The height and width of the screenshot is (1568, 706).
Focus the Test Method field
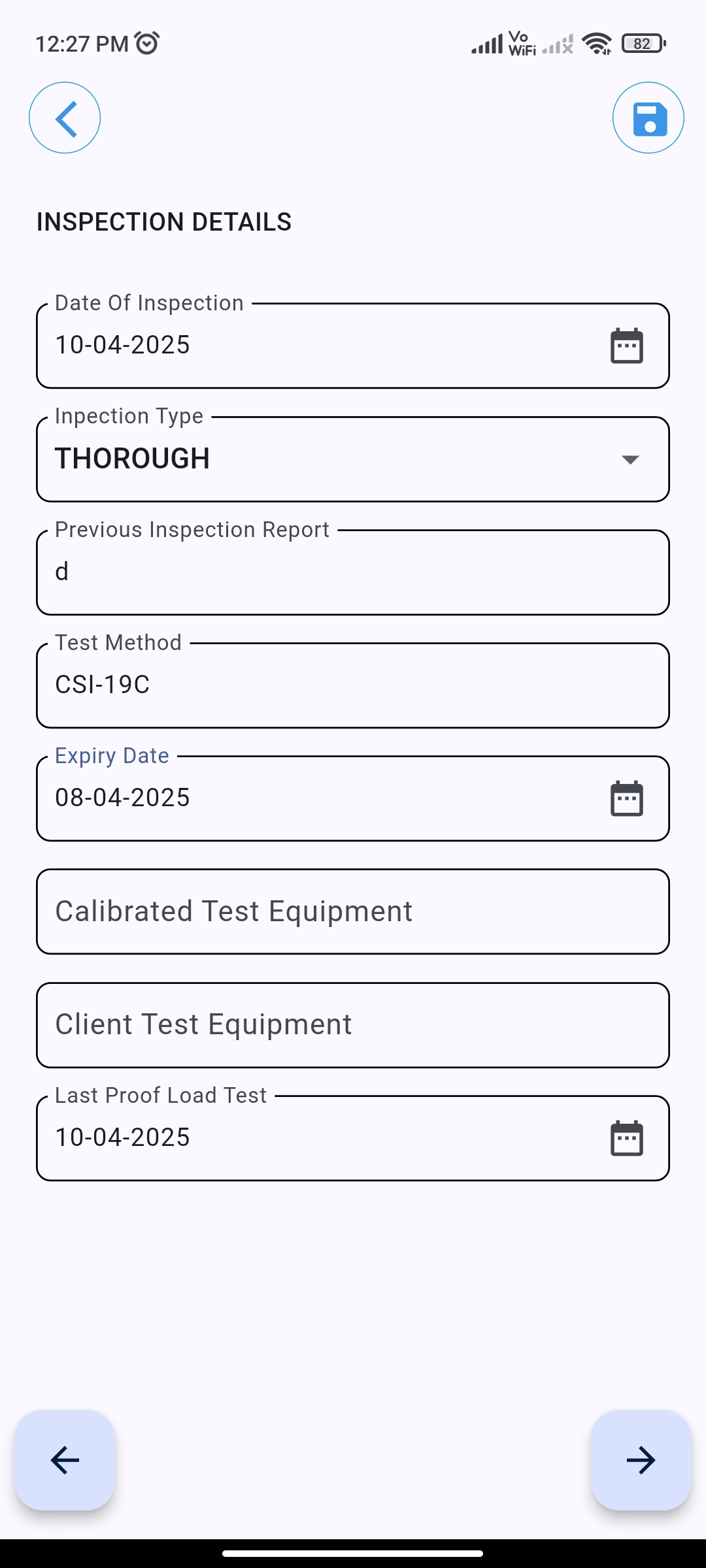coord(353,685)
